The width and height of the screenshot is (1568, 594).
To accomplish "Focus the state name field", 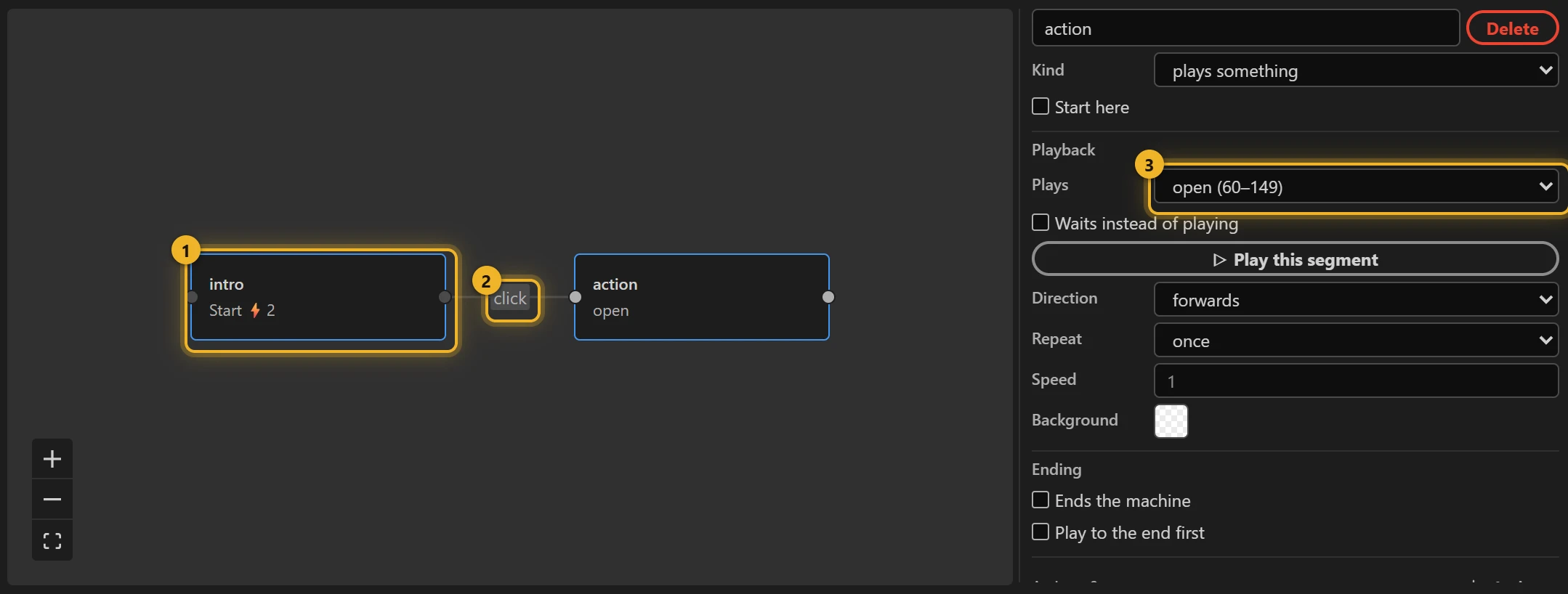I will (1245, 28).
